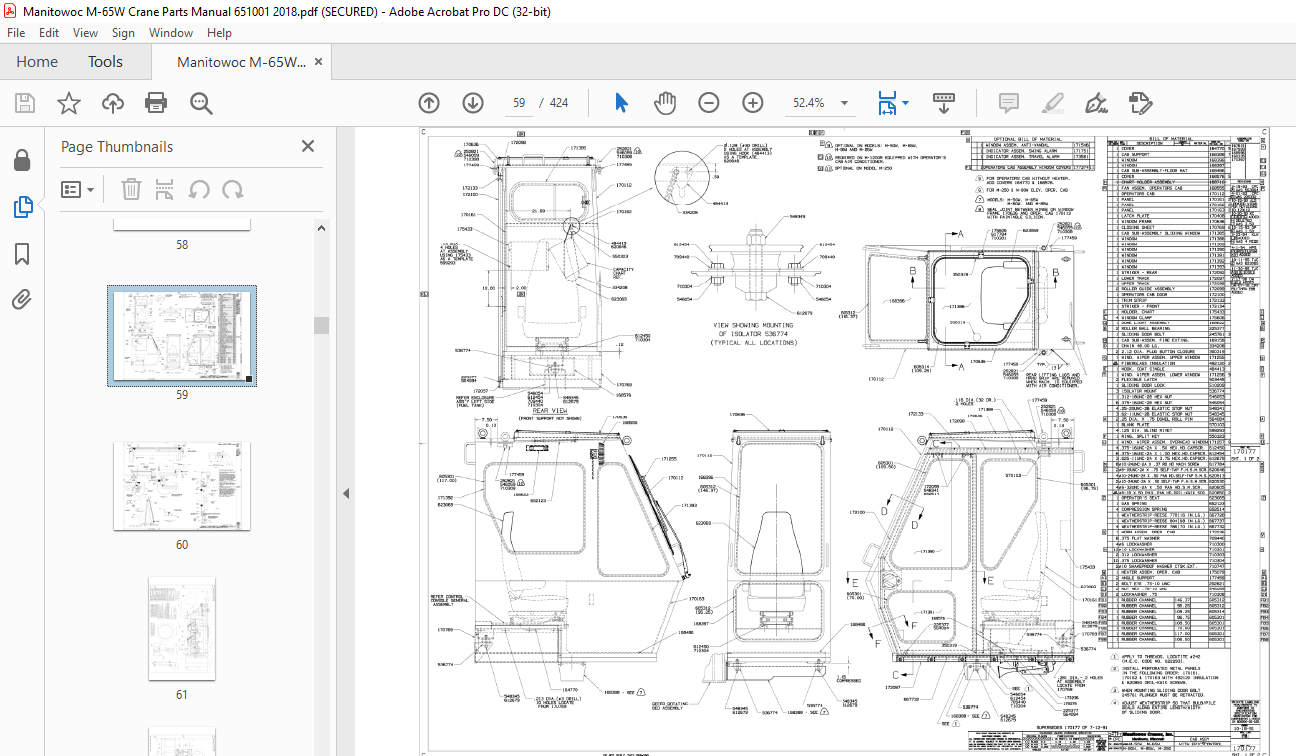
Task: Open Find Text with the magnifier icon
Action: point(201,103)
